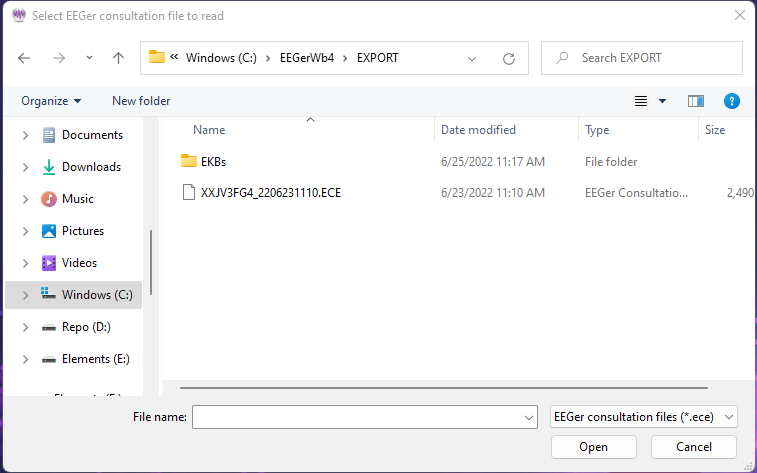Open the view options dropdown arrow

point(662,101)
